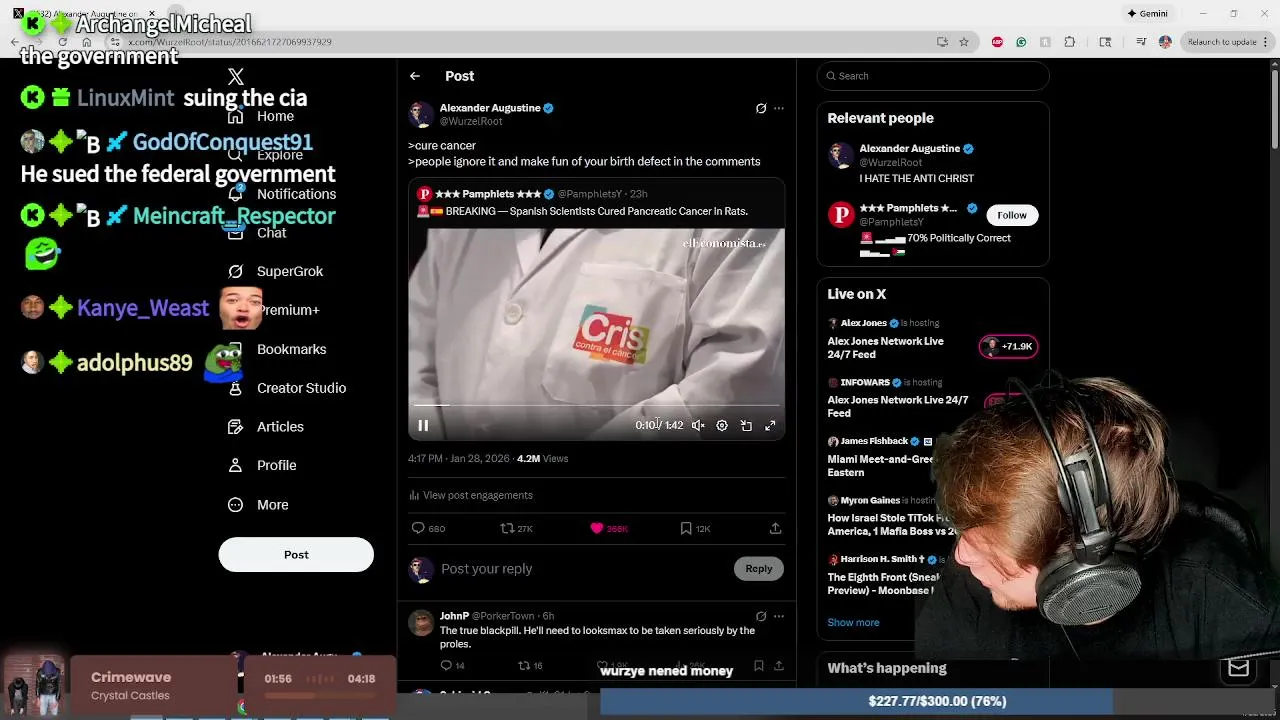Image resolution: width=1280 pixels, height=720 pixels.
Task: Click the AdBlock Plus extension icon
Action: tap(997, 42)
